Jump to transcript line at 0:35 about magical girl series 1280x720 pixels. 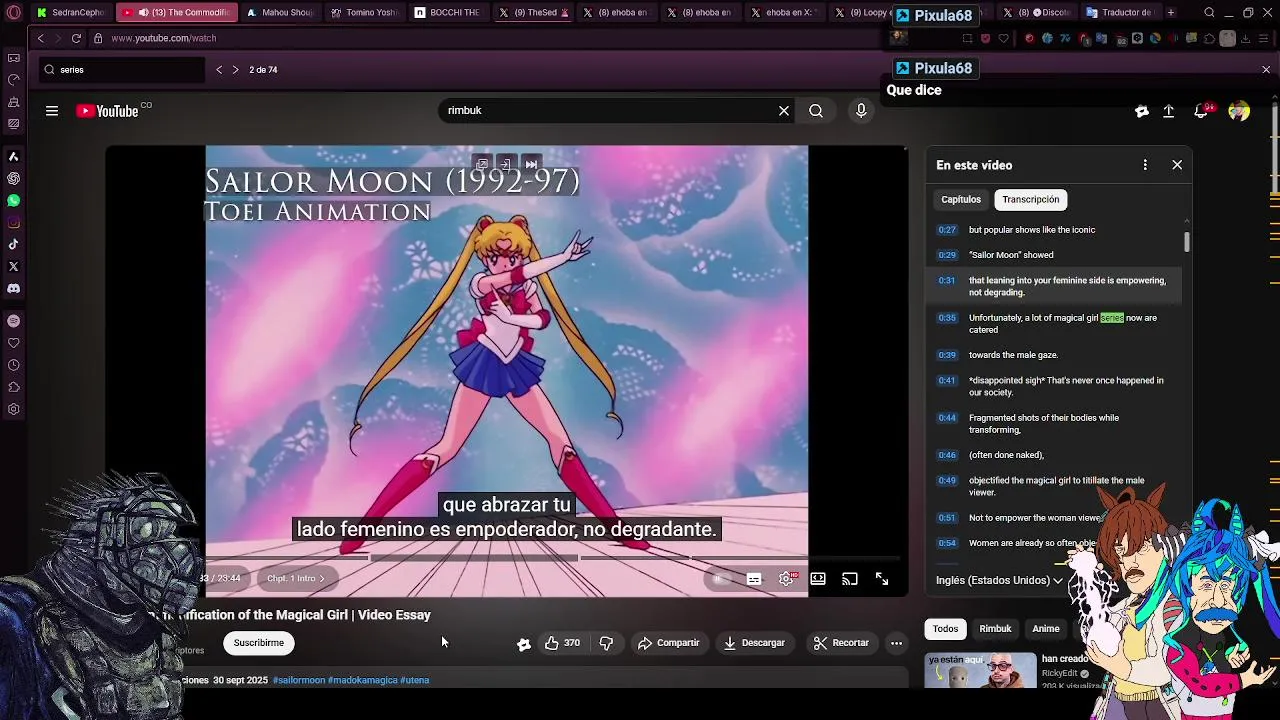(x=1054, y=324)
